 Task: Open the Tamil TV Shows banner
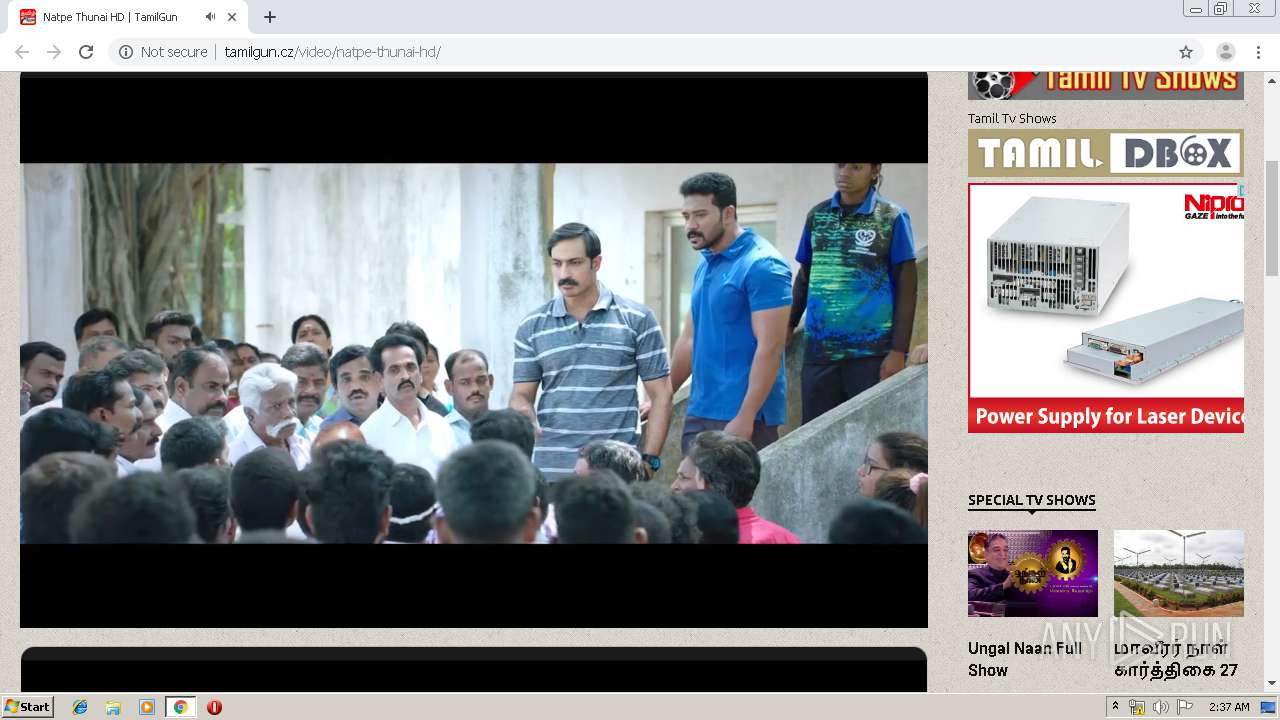pyautogui.click(x=1106, y=85)
